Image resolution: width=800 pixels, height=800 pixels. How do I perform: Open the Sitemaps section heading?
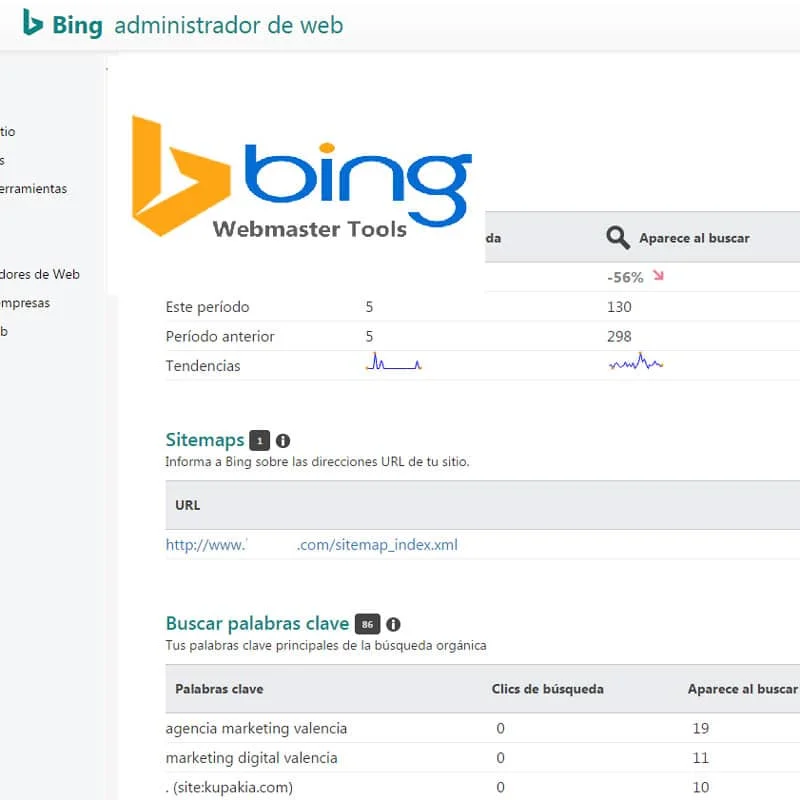[x=205, y=440]
